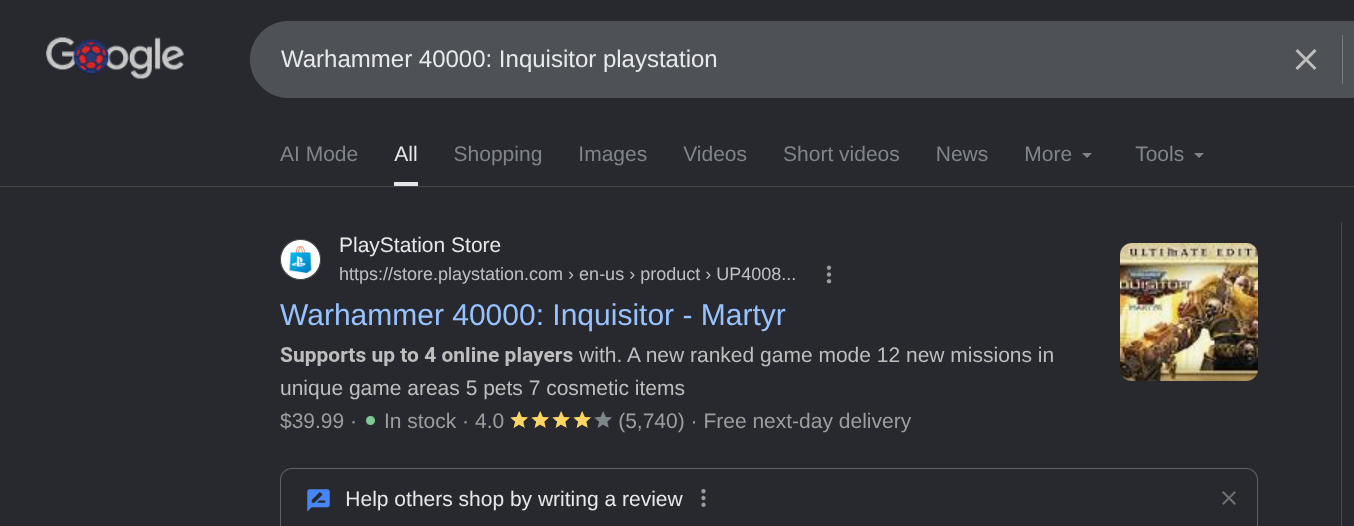Image resolution: width=1354 pixels, height=526 pixels.
Task: Click the PlayStation Store favicon
Action: tap(300, 260)
